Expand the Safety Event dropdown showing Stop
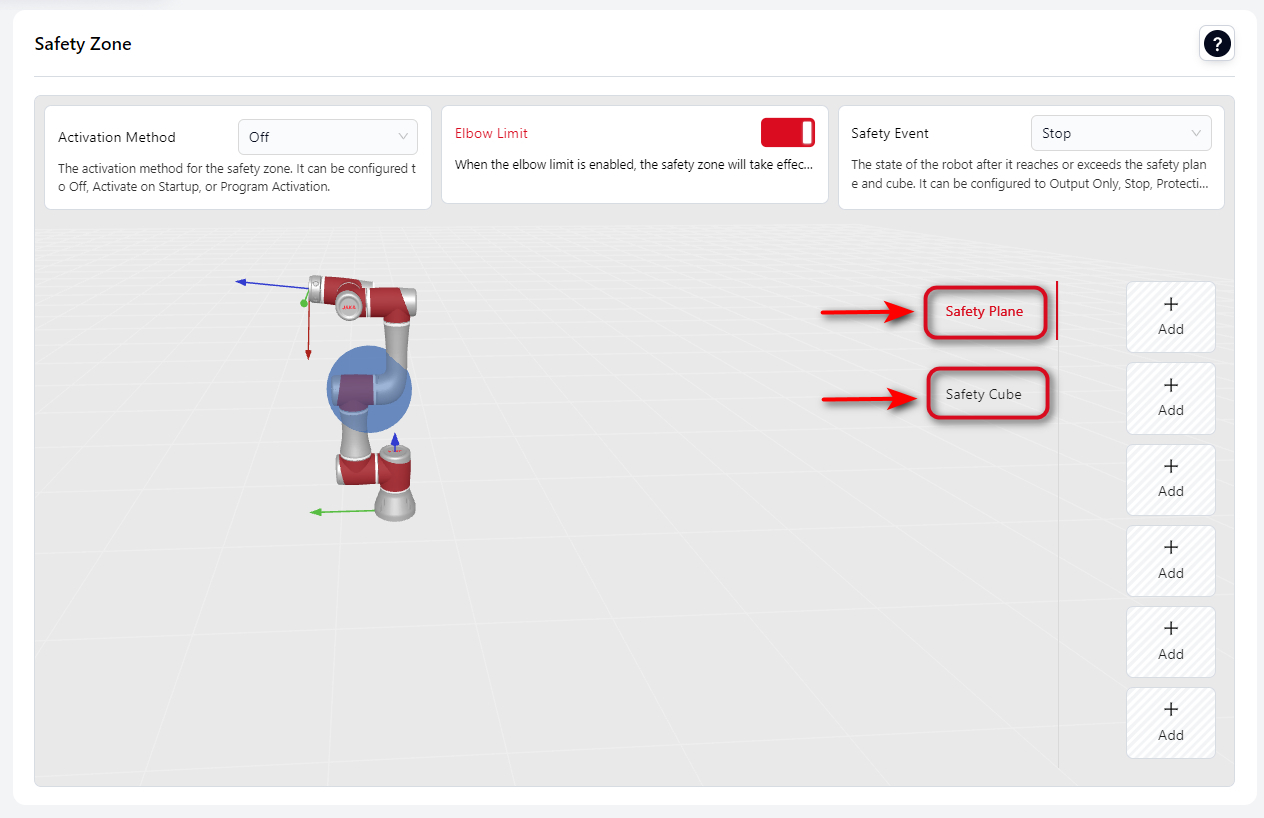The width and height of the screenshot is (1264, 818). (x=1120, y=133)
